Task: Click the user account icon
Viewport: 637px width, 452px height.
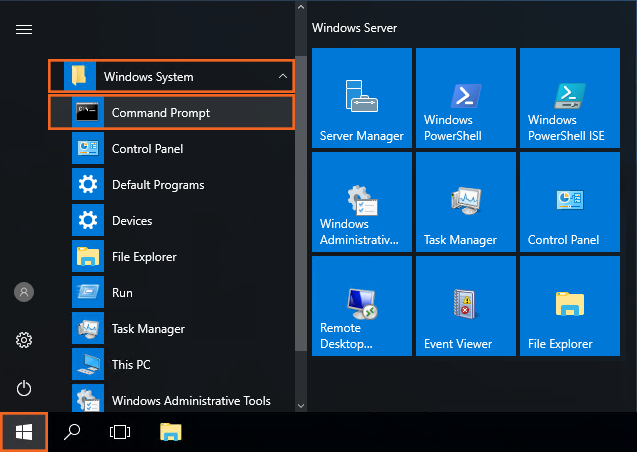Action: pos(24,292)
